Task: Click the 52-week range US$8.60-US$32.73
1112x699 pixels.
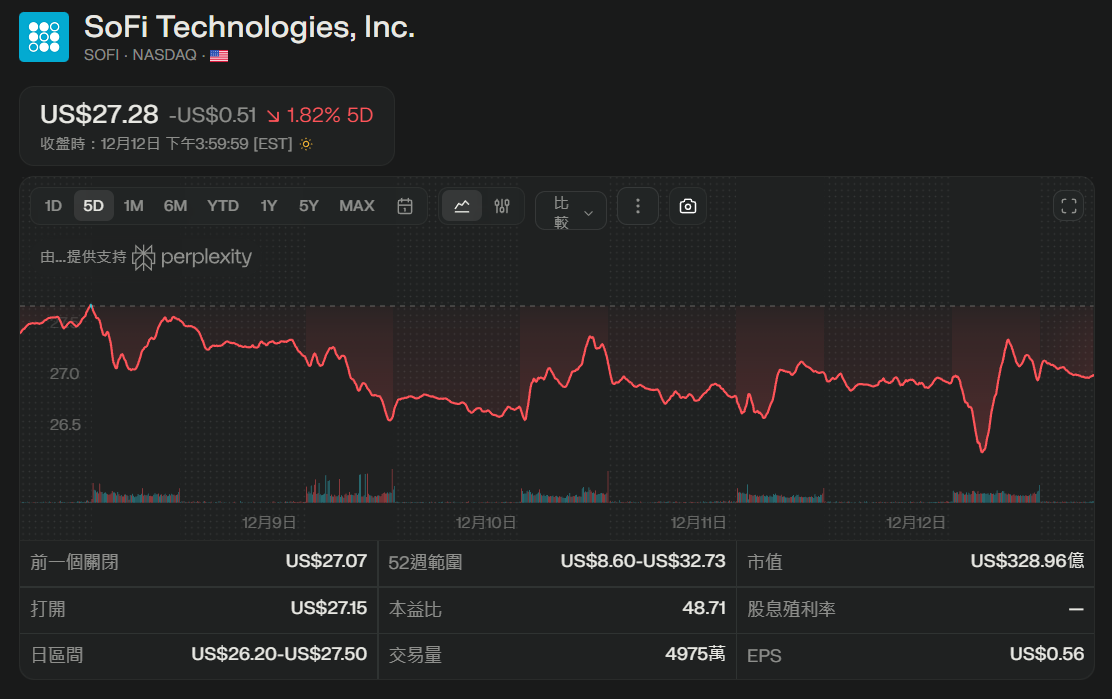Action: [643, 561]
